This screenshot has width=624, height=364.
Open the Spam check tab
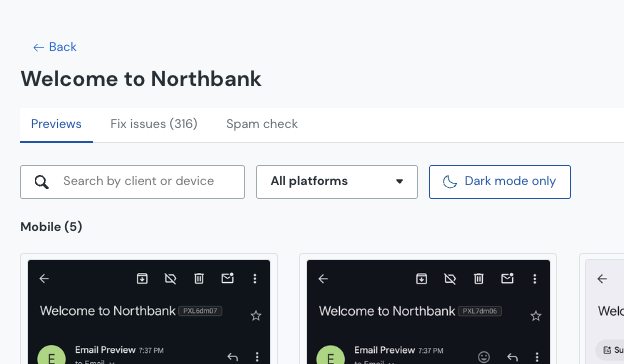tap(262, 124)
